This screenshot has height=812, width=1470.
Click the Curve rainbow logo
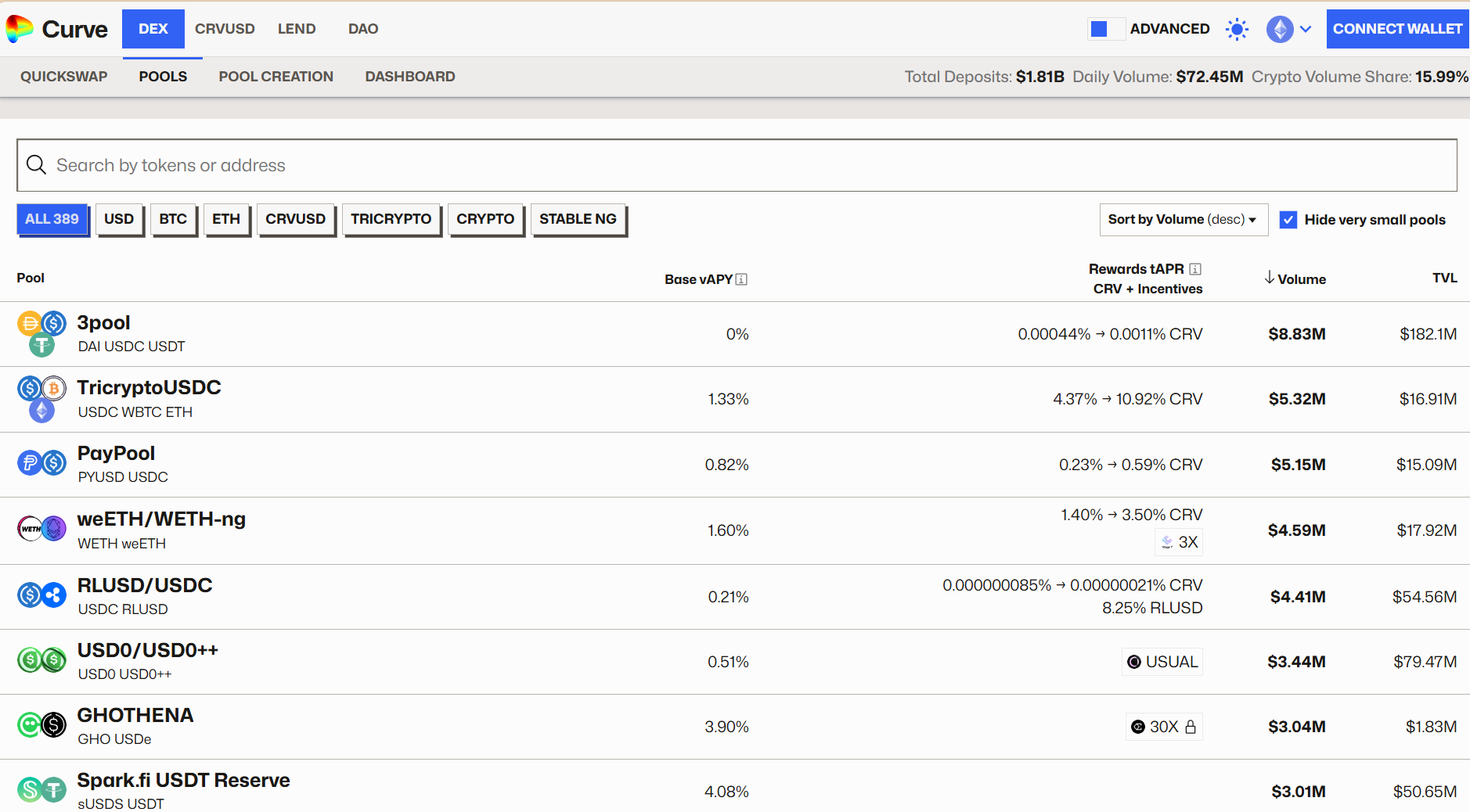pos(20,29)
